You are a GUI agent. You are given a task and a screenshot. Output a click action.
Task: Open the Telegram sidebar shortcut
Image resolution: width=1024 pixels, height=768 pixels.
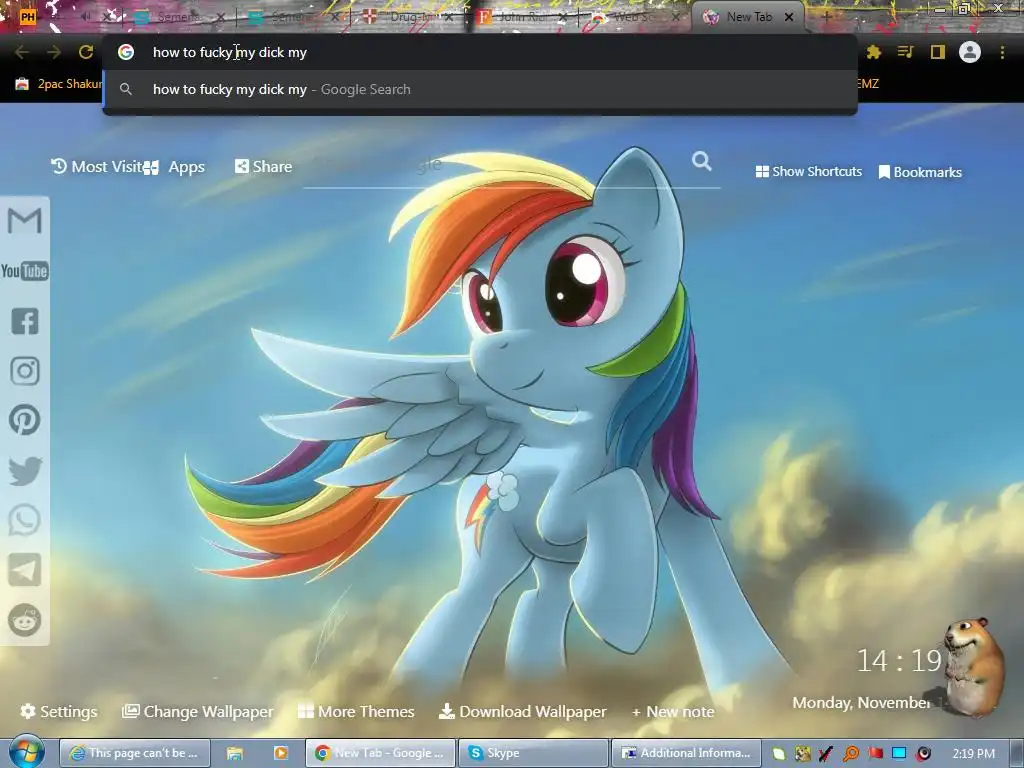tap(25, 570)
